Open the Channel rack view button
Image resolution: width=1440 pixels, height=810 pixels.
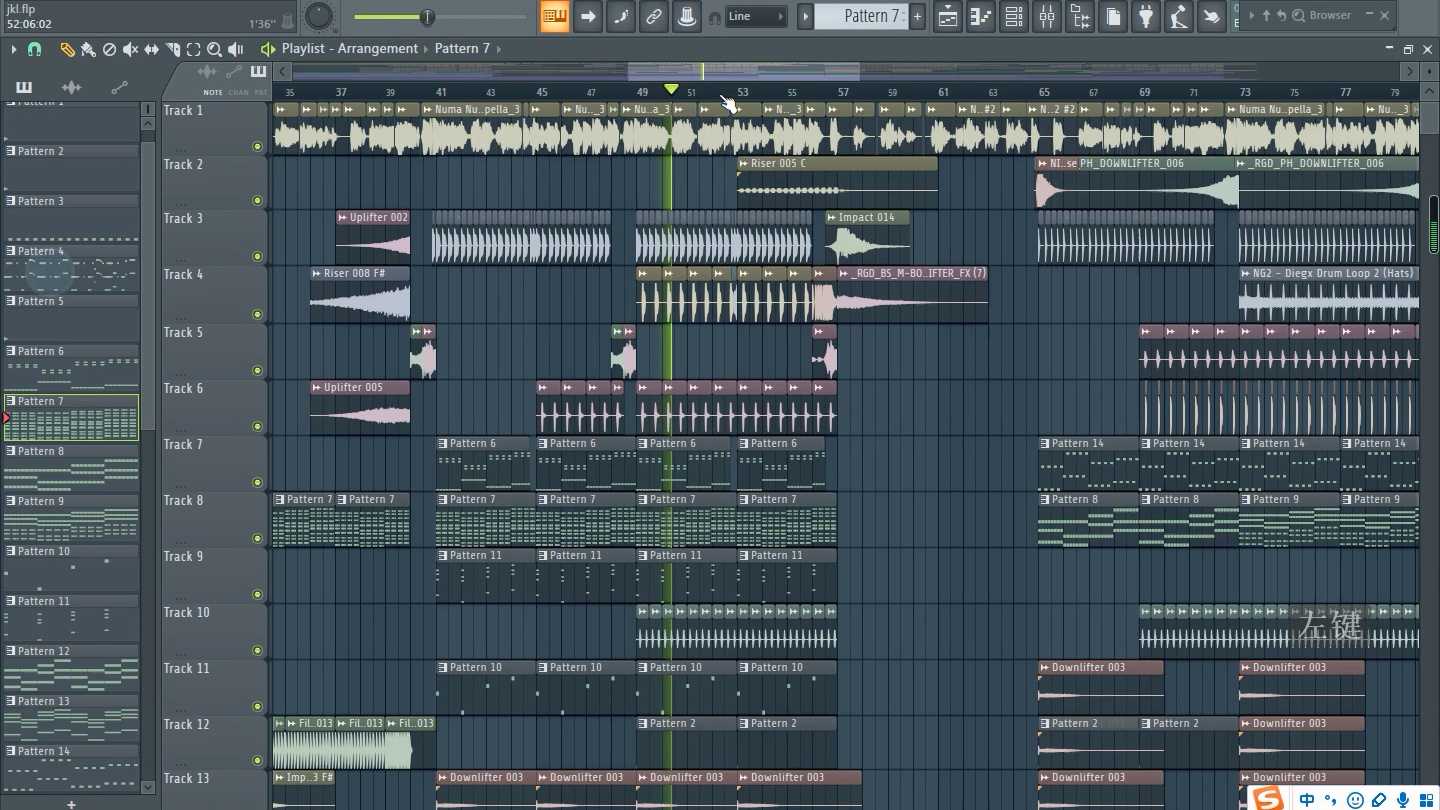[1014, 16]
